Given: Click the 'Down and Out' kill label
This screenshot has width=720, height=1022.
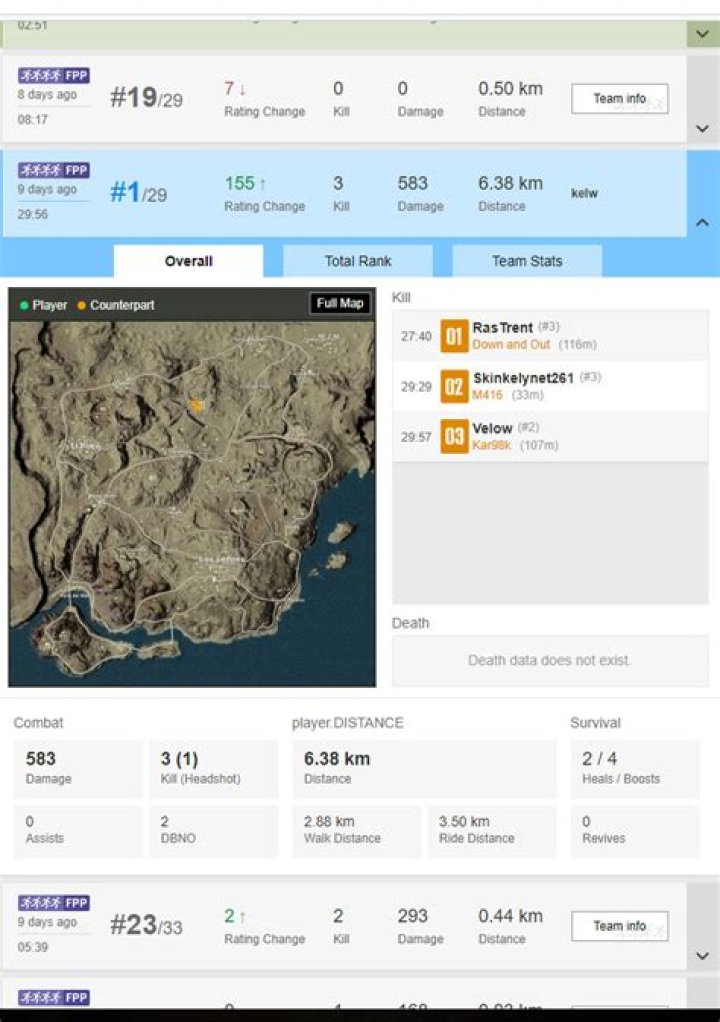Looking at the screenshot, I should pos(511,344).
